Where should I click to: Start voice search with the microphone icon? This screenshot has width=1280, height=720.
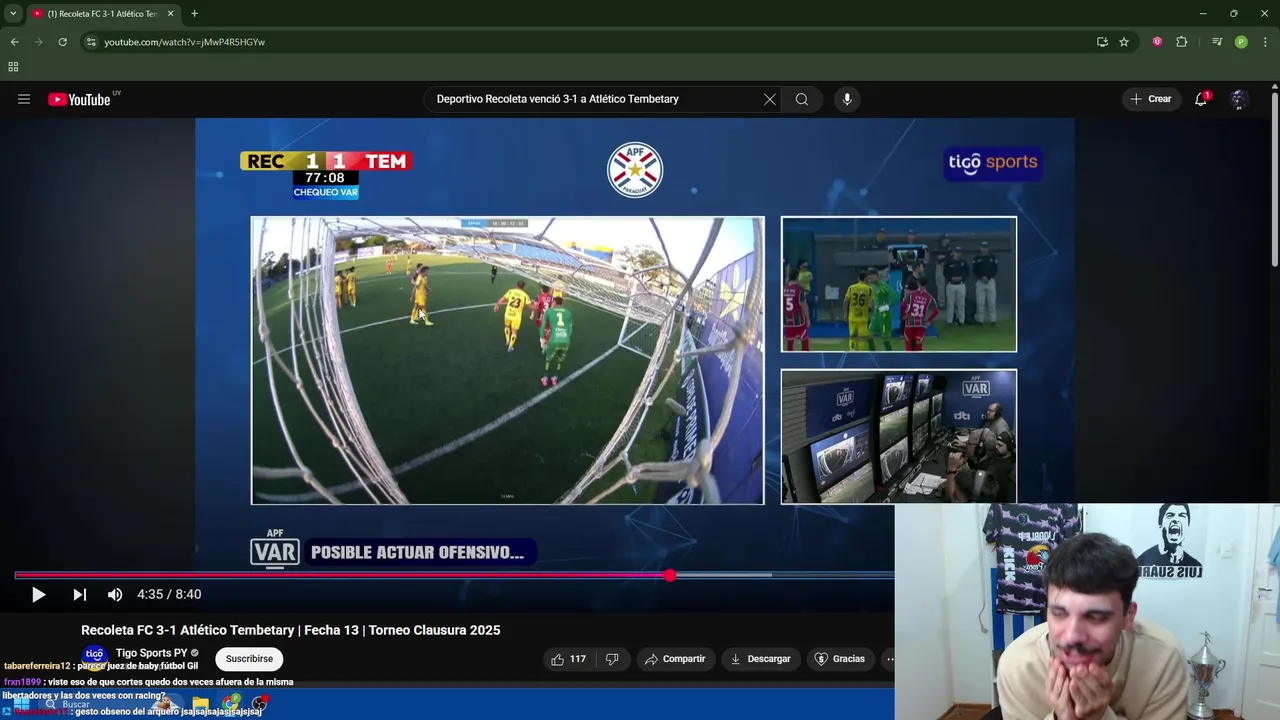(x=847, y=99)
